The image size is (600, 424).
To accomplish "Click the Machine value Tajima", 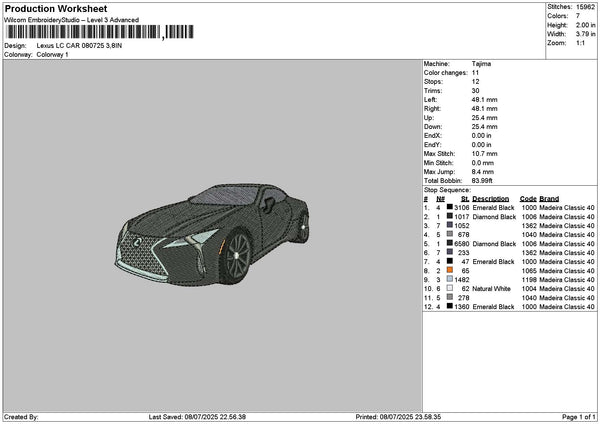I will pos(481,64).
